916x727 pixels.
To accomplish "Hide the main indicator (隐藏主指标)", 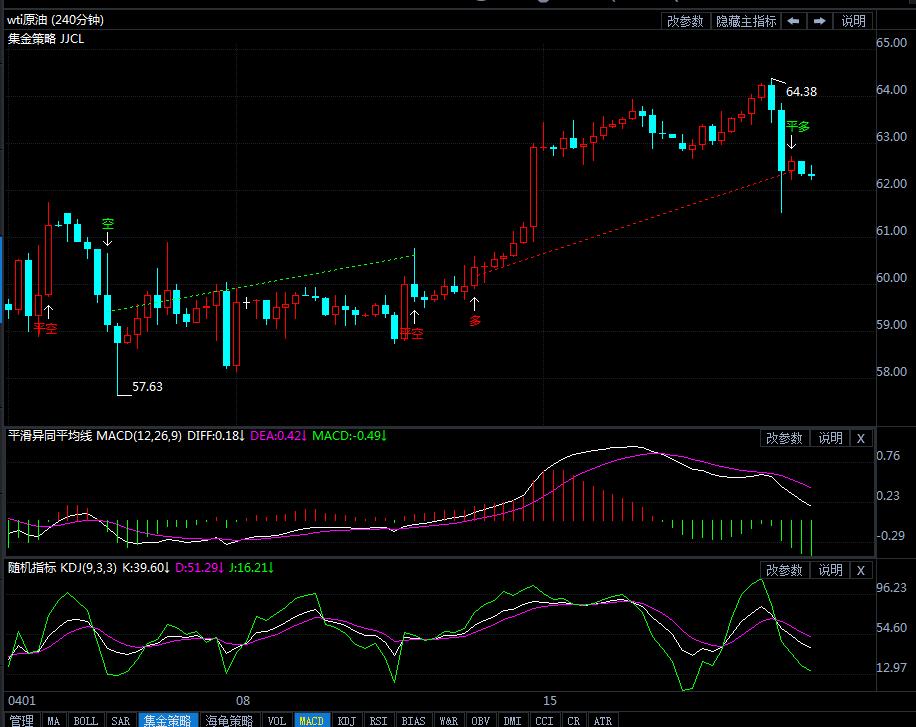I will coord(745,21).
